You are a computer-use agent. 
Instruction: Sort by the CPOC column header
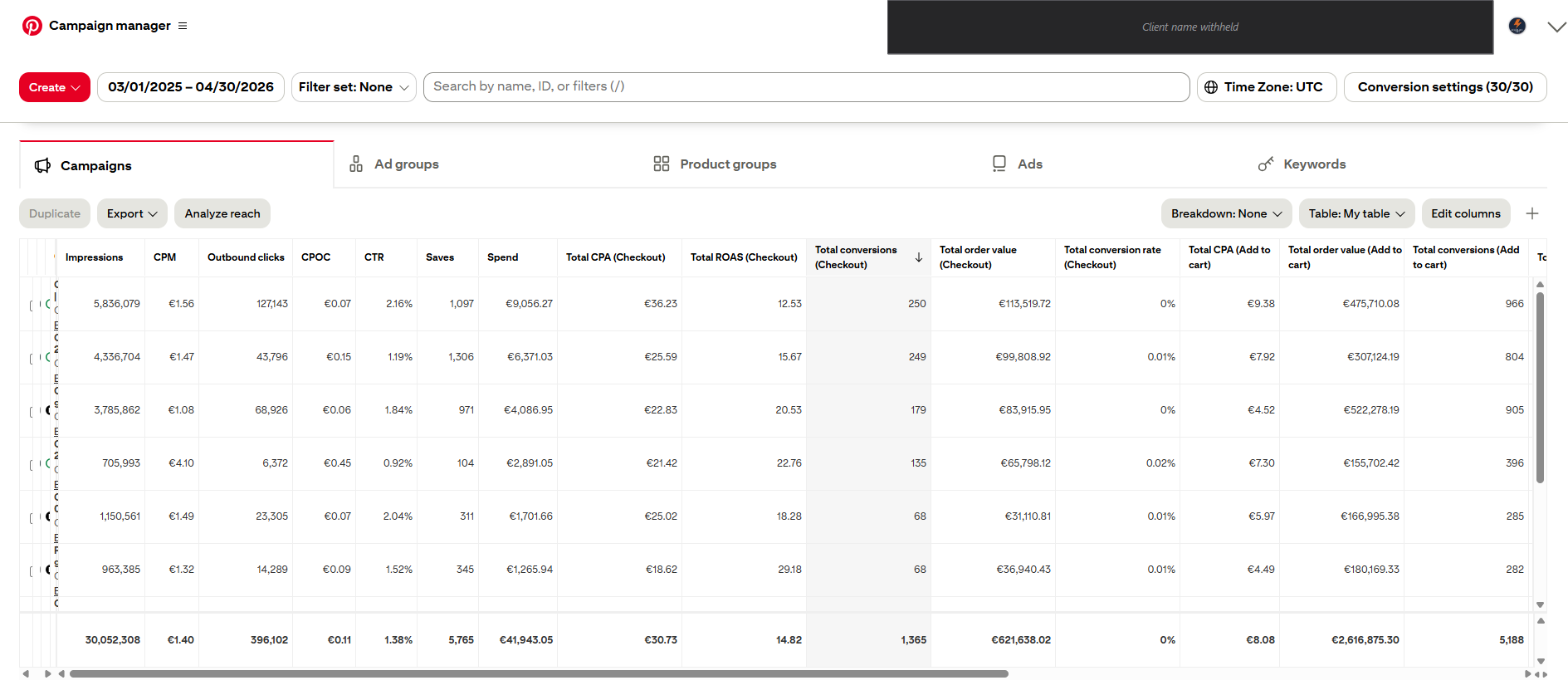point(315,257)
